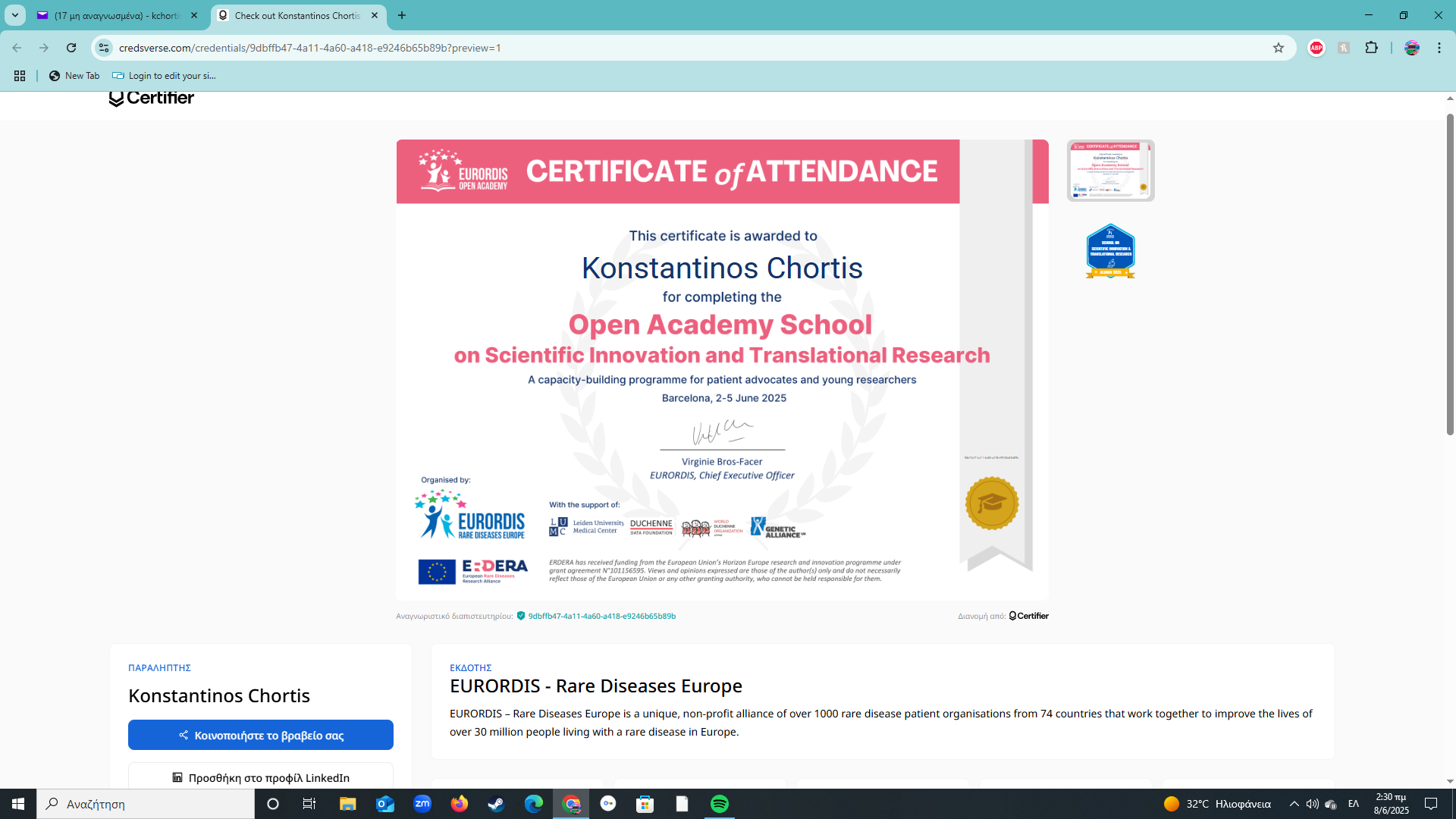Open Login to edit your site bookmark
The width and height of the screenshot is (1456, 819).
point(164,76)
